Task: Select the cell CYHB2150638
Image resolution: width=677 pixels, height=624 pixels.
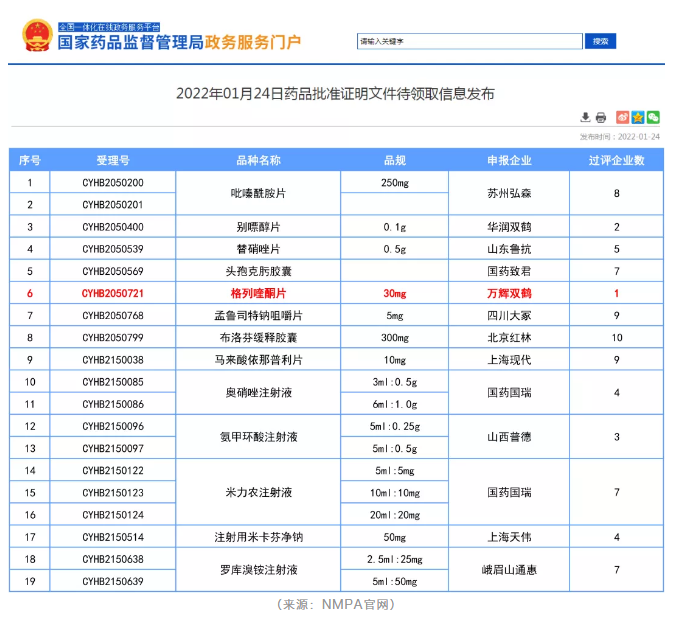Action: point(113,559)
